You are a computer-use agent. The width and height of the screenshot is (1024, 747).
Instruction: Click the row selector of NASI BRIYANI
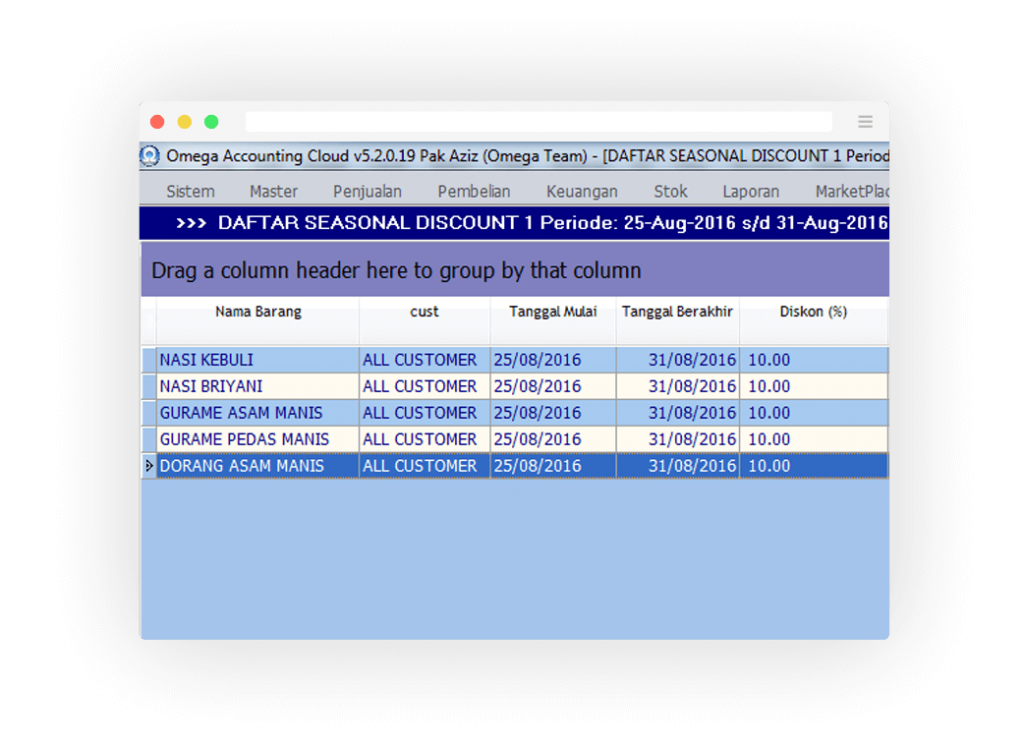click(149, 386)
